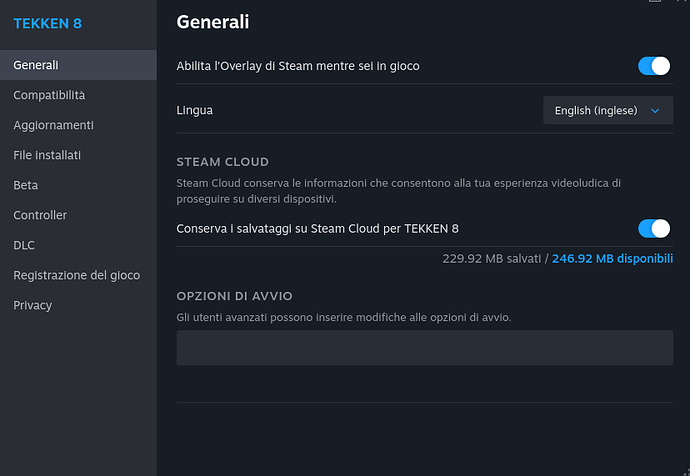Click the Steam Cloud description paragraph

(x=399, y=191)
